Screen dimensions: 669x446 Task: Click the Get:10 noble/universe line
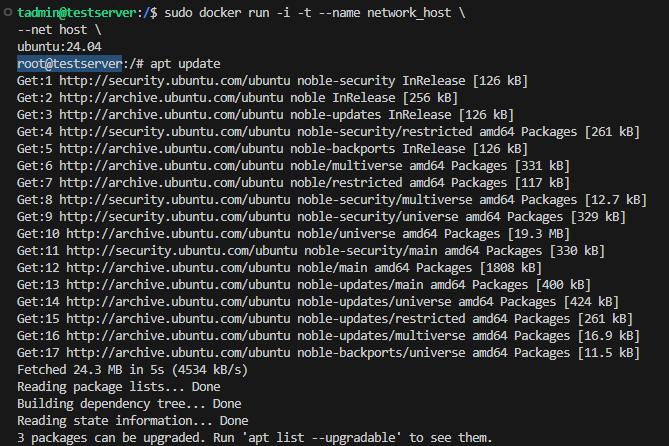(293, 234)
